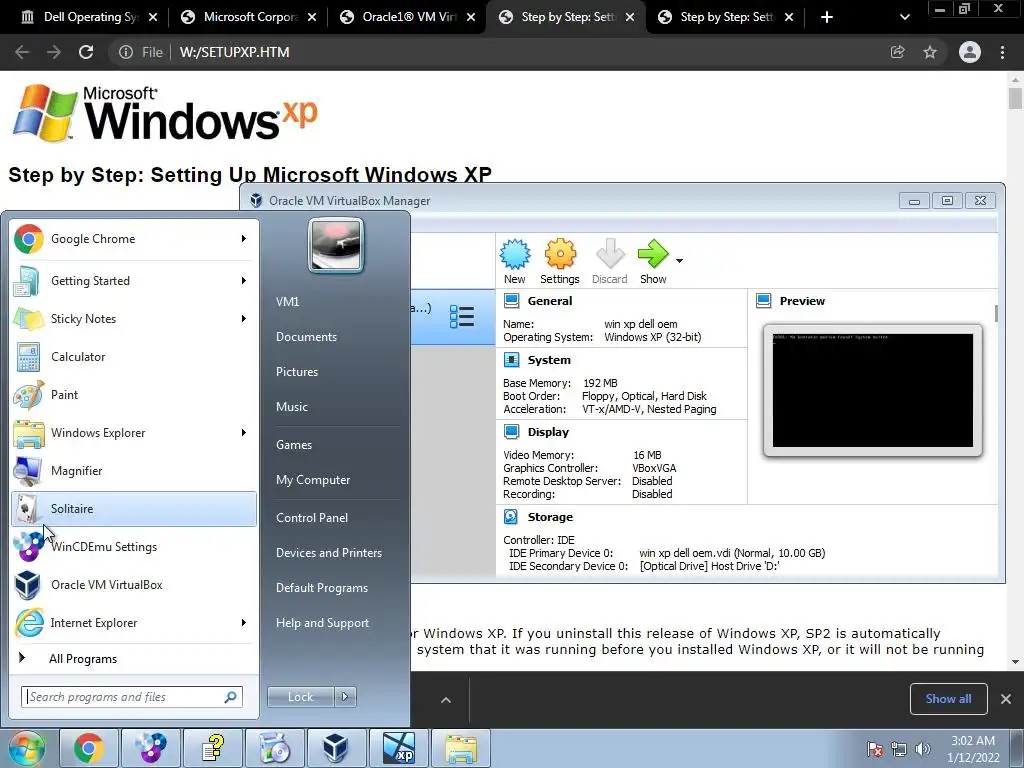Open Devices and Printers
The image size is (1024, 768).
coord(328,552)
